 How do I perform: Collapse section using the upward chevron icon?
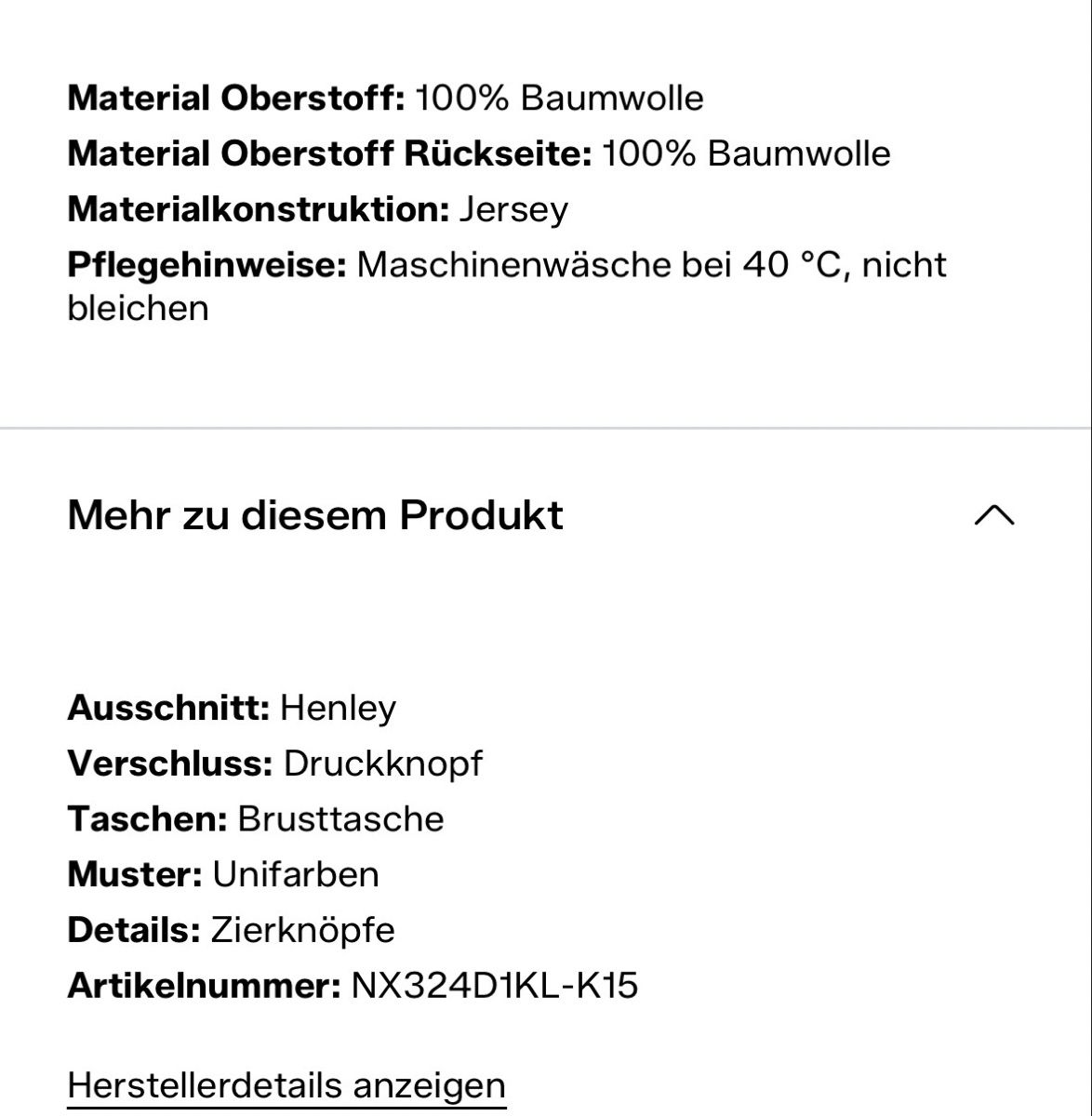994,515
